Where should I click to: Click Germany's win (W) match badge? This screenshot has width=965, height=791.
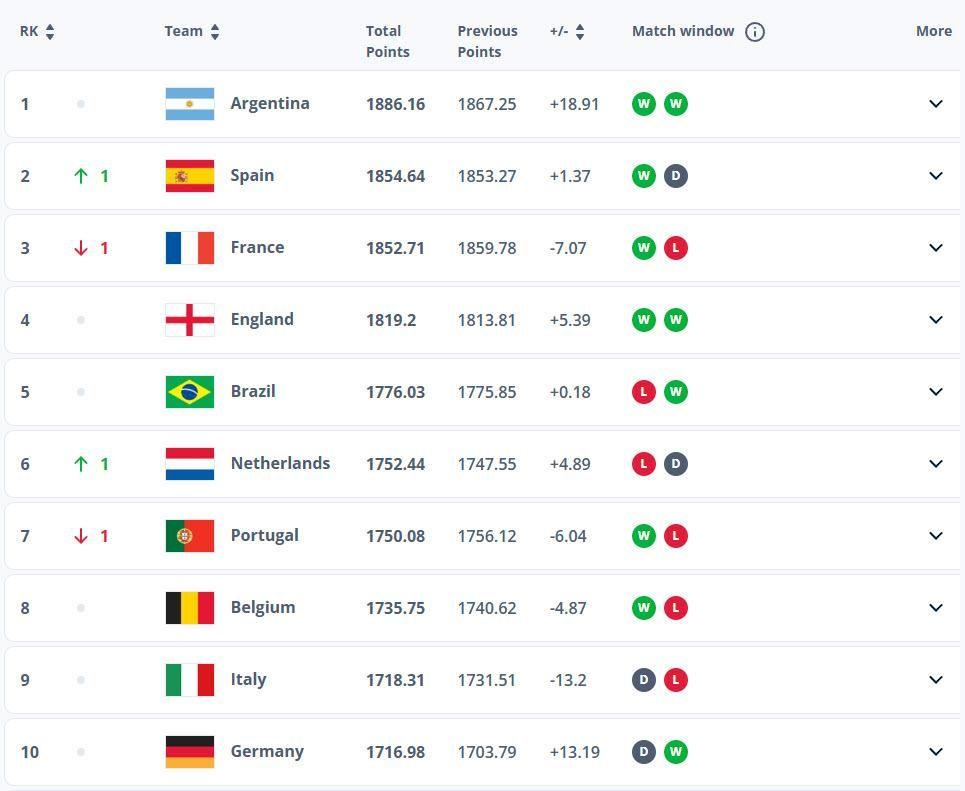tap(676, 752)
